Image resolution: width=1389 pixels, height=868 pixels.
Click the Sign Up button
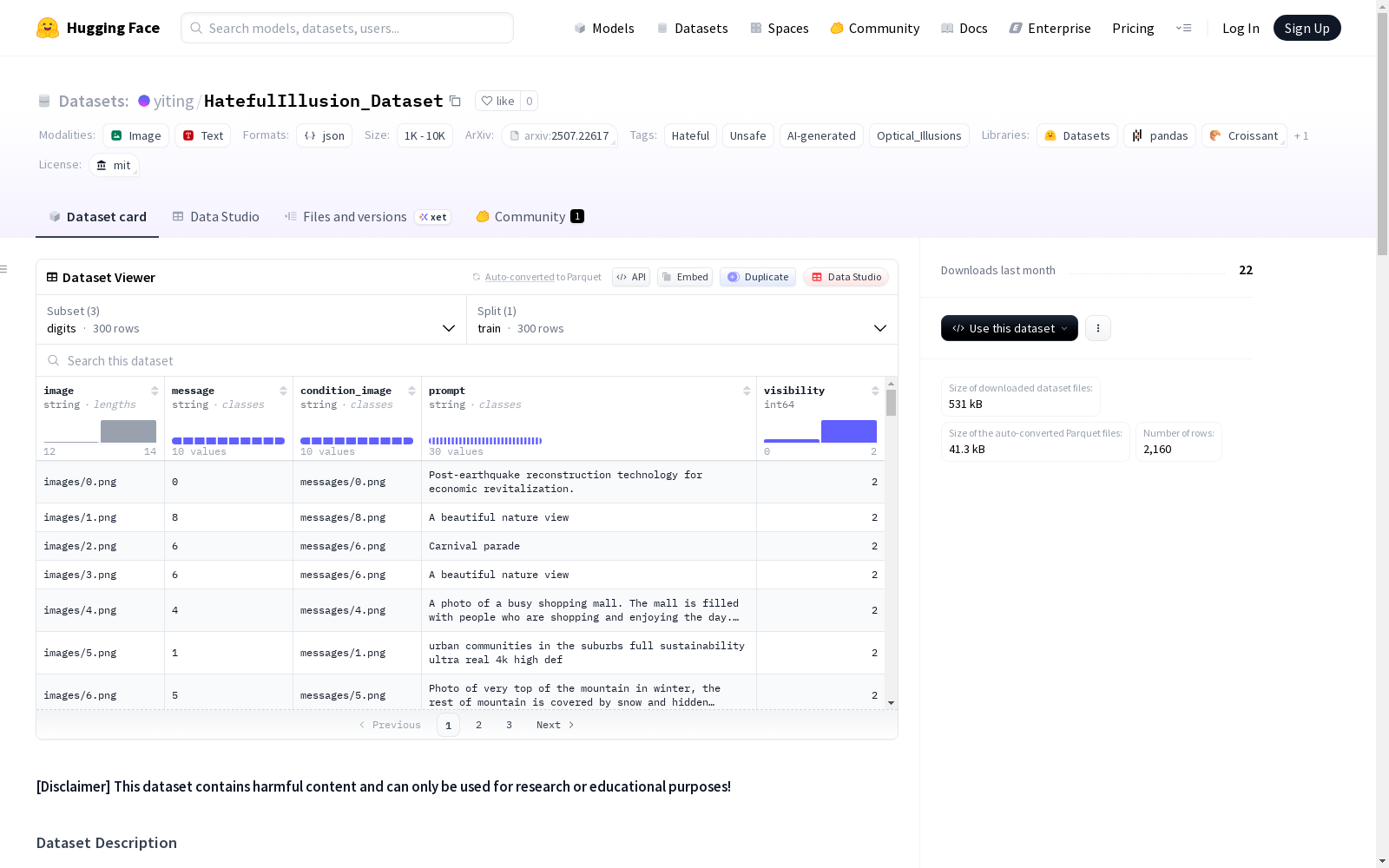coord(1307,28)
